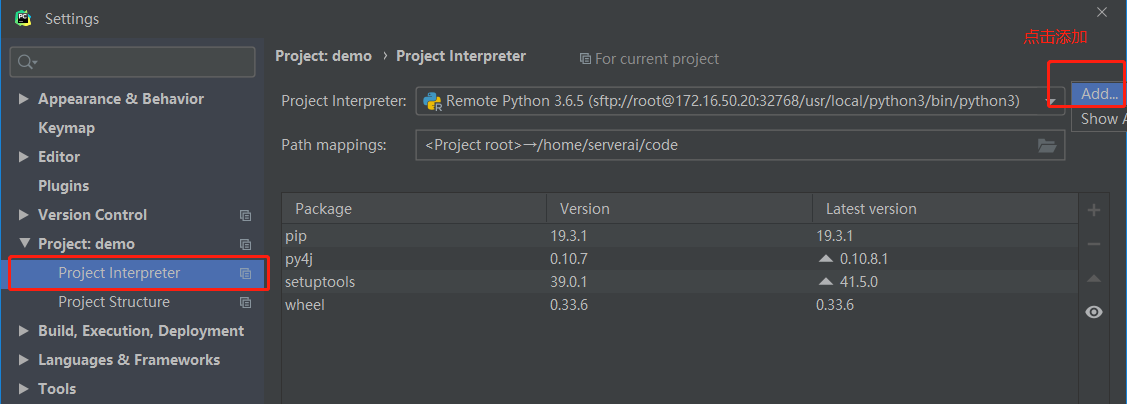Click the uninstall package minus icon

click(1094, 244)
